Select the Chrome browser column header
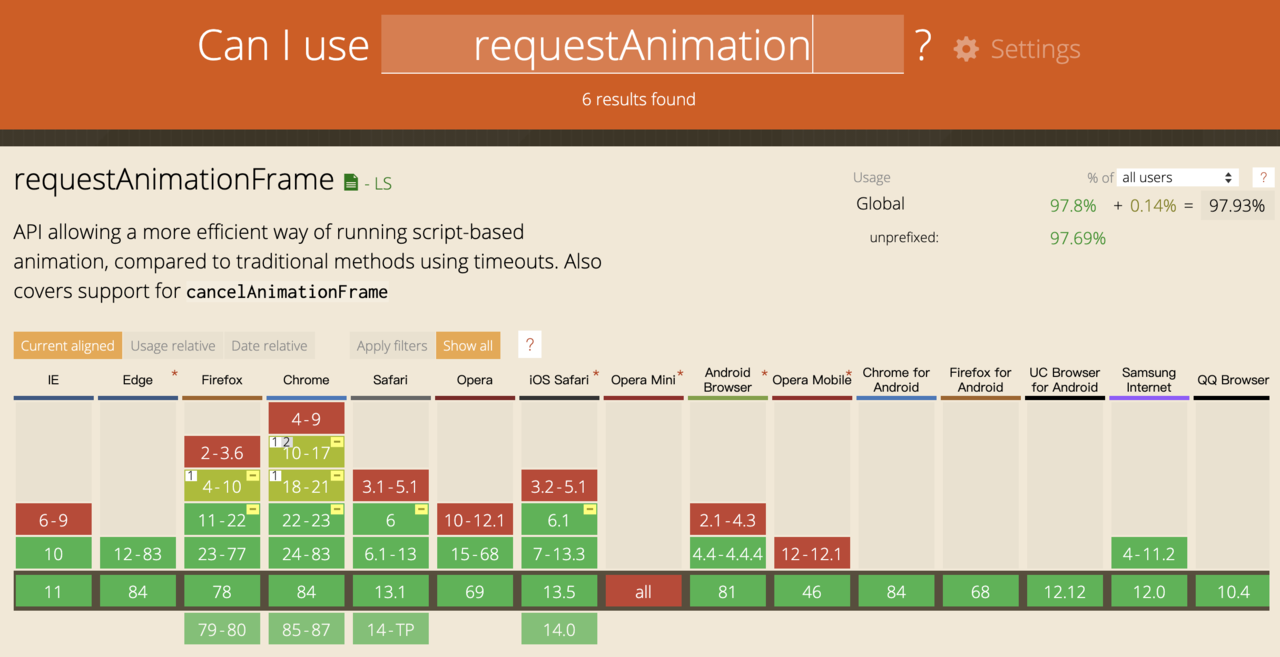 pos(306,380)
